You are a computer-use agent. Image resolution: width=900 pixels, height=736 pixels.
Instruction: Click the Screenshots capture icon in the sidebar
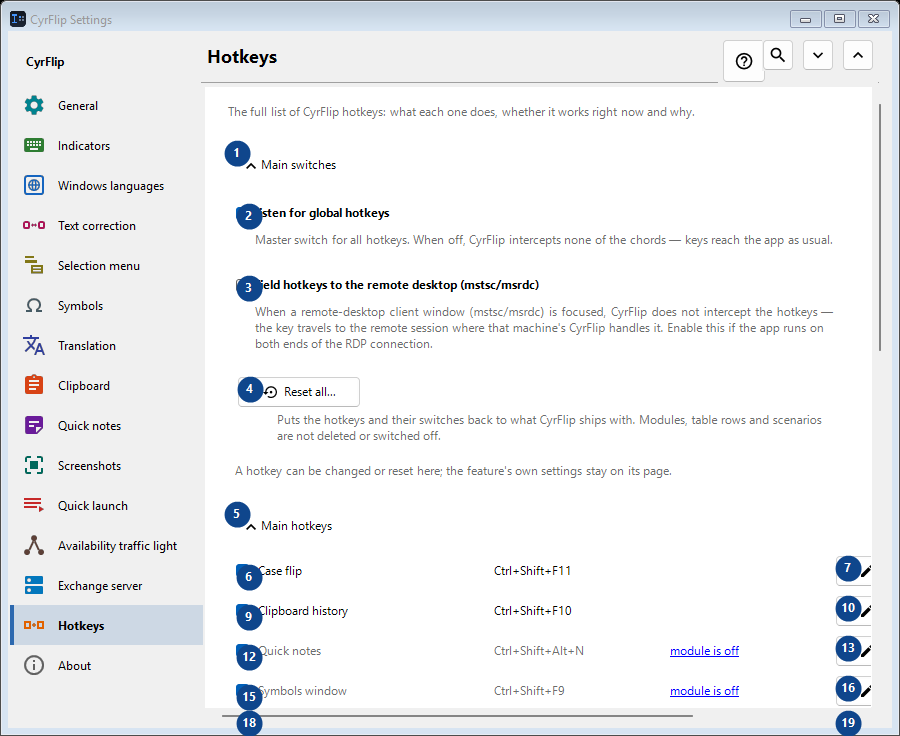coord(34,466)
